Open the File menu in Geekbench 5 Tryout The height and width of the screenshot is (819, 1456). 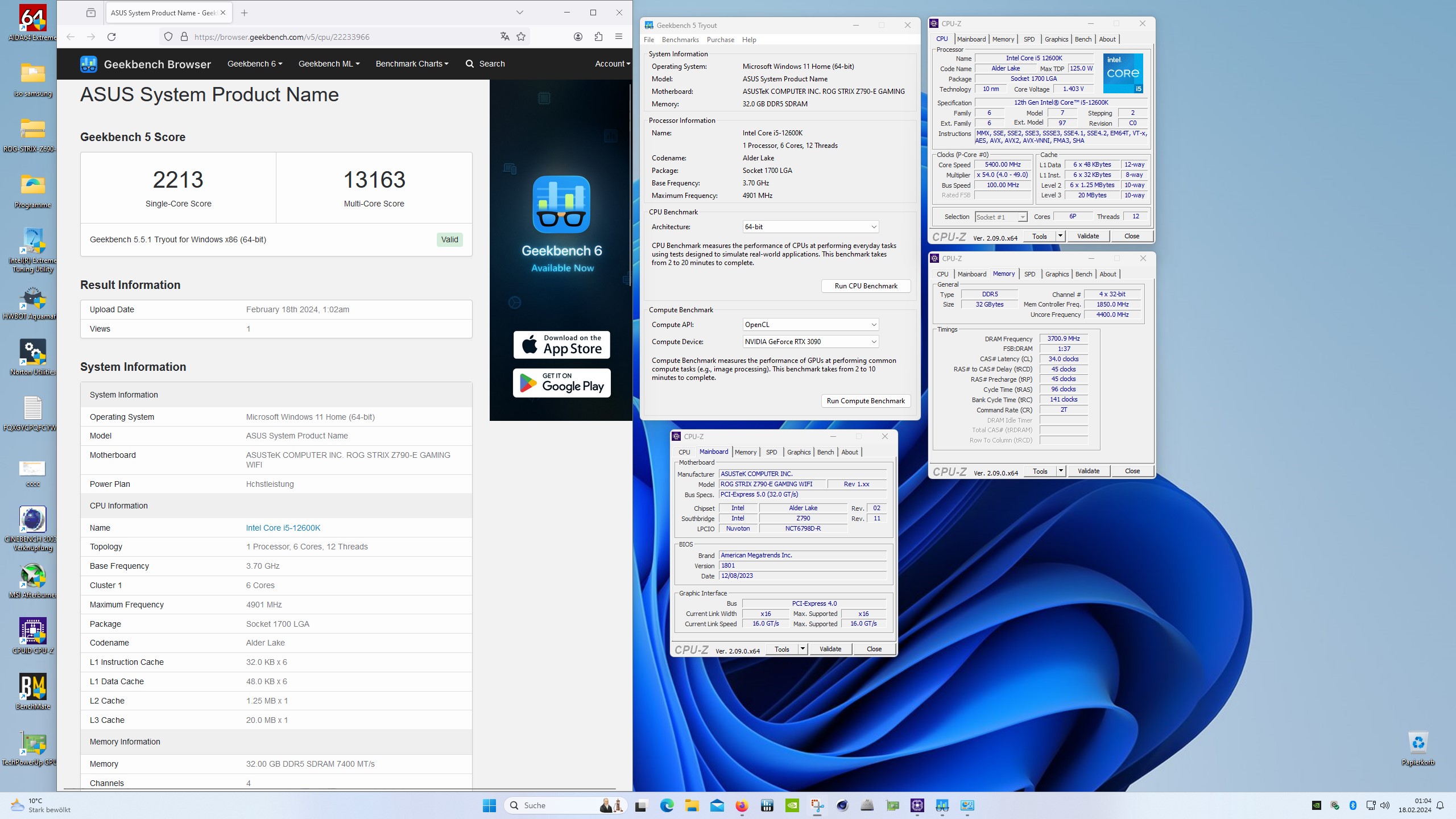[x=649, y=40]
